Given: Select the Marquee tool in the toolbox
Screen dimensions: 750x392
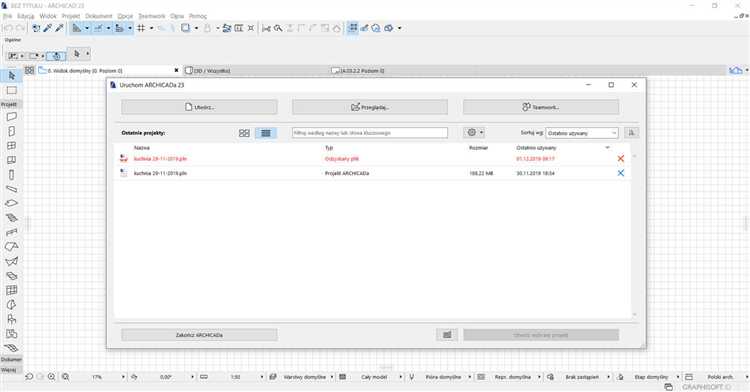Looking at the screenshot, I should 12,90.
